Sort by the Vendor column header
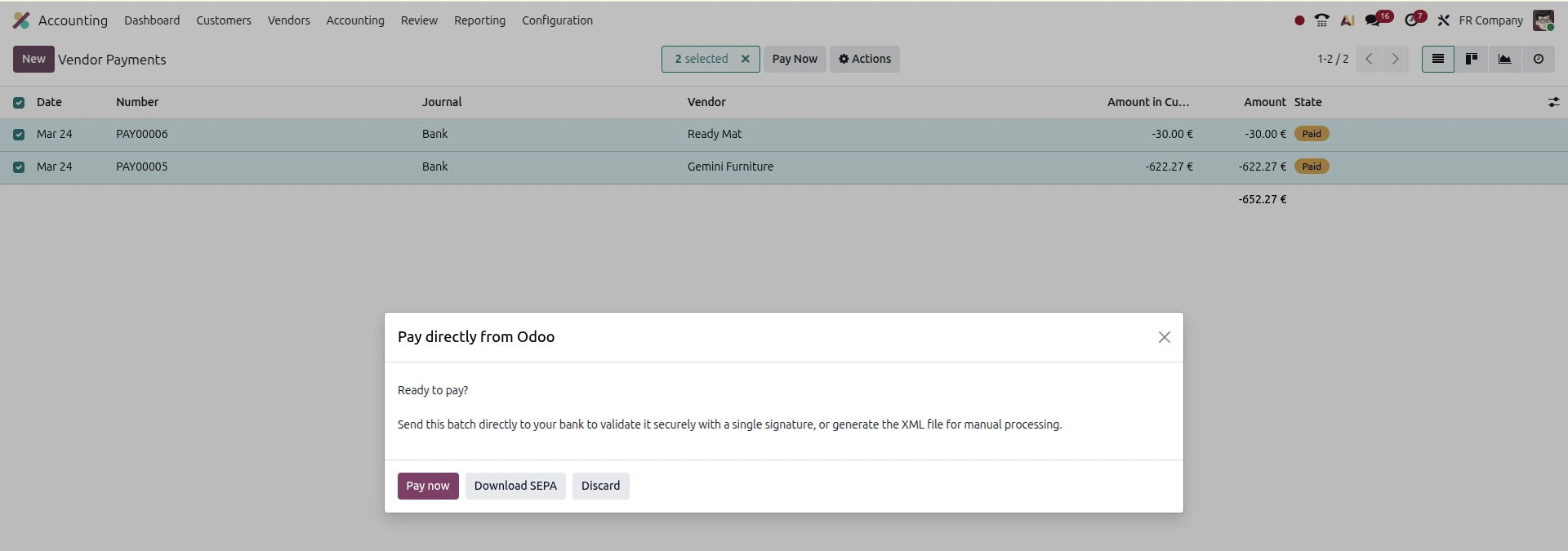The width and height of the screenshot is (1568, 551). click(x=706, y=102)
